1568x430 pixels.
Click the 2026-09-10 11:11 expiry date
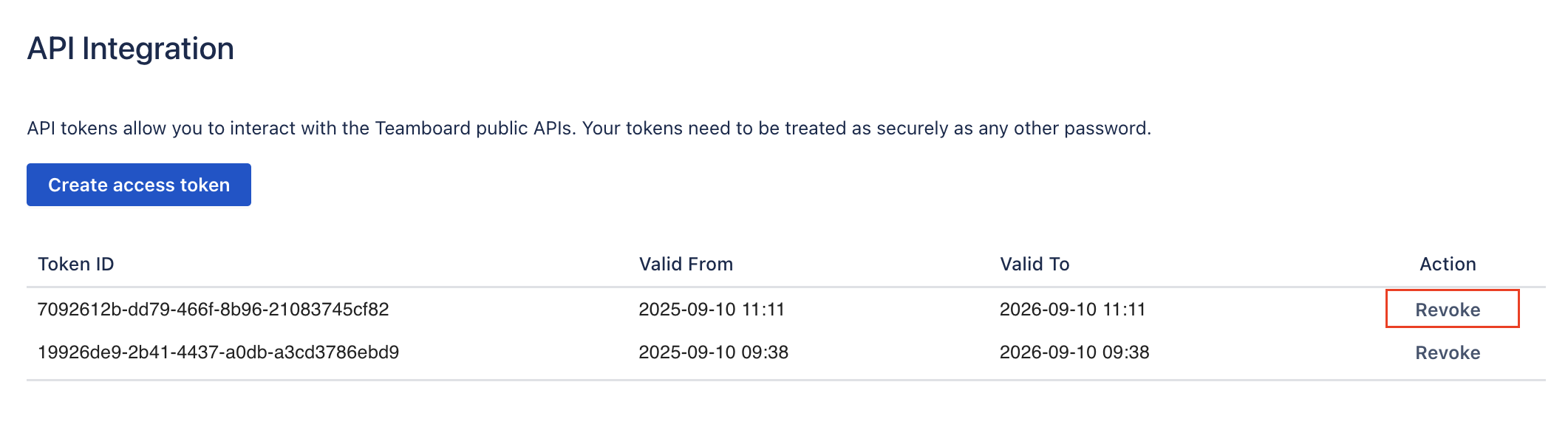click(1072, 309)
